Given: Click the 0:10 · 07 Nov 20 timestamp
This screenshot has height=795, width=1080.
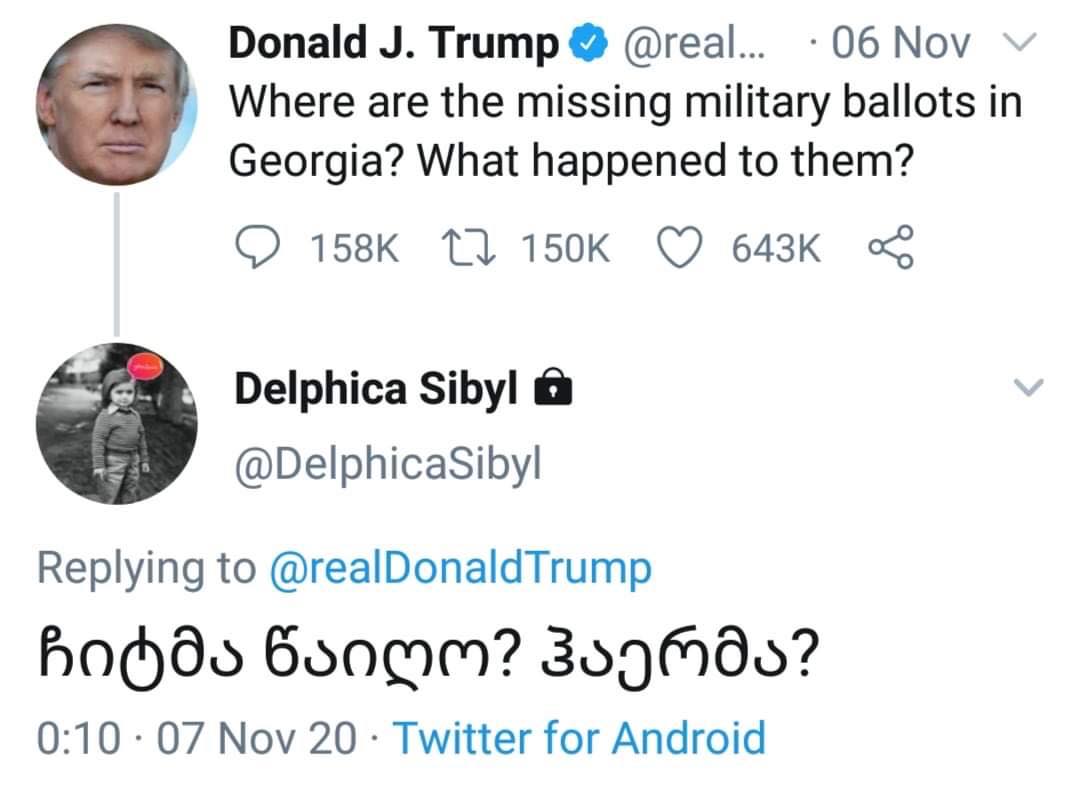Looking at the screenshot, I should (x=195, y=738).
